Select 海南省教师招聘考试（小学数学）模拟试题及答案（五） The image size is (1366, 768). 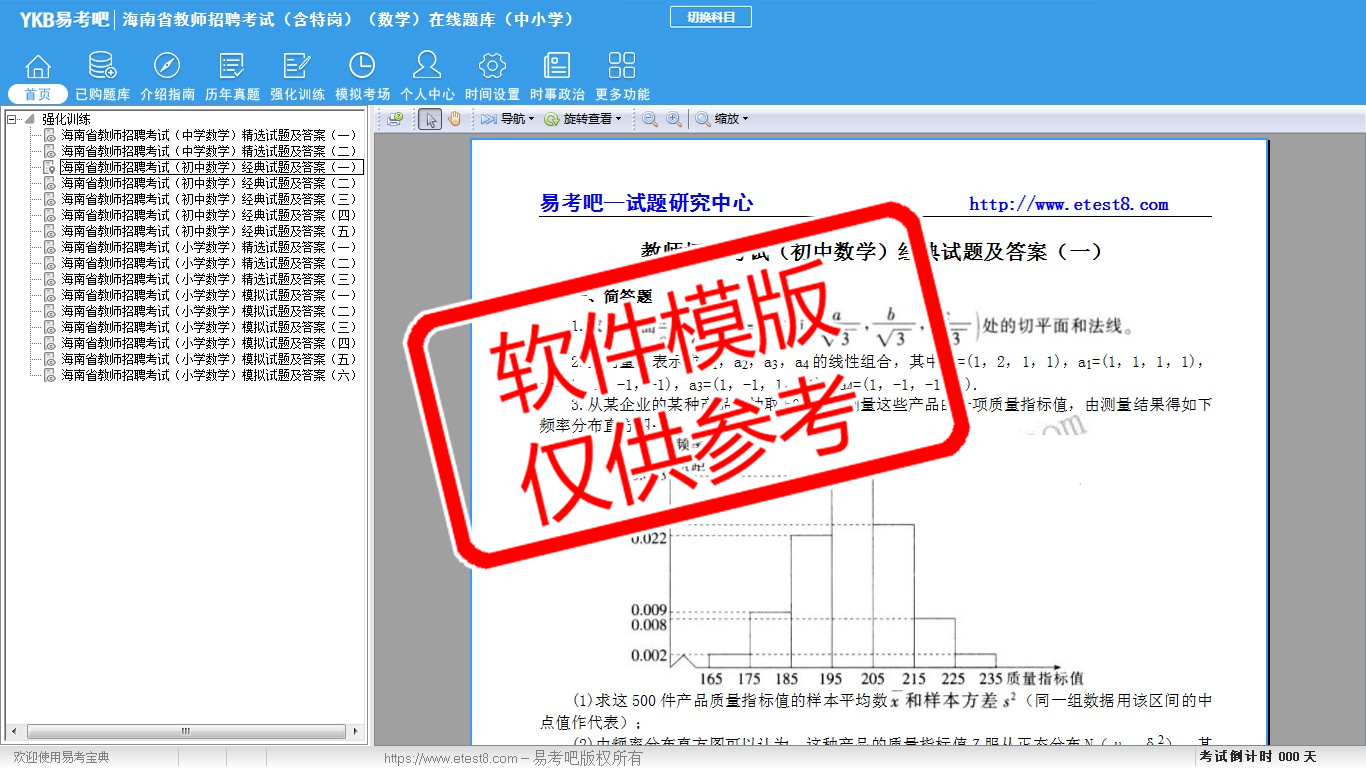tap(209, 359)
